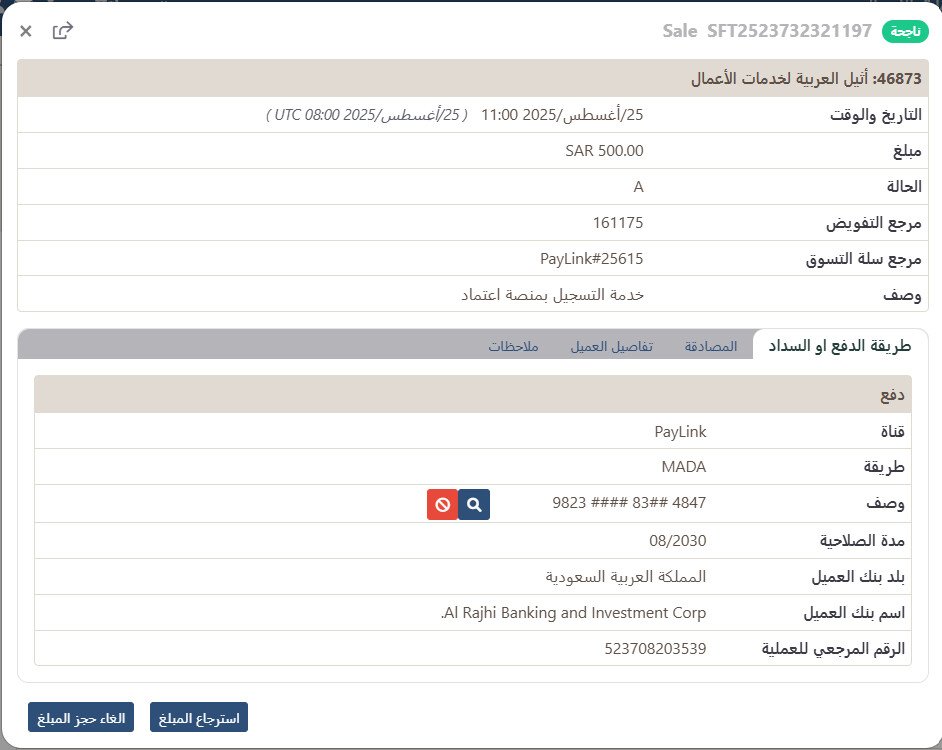Click the magnifier icon beside the card number
The height and width of the screenshot is (750, 942).
(x=474, y=505)
